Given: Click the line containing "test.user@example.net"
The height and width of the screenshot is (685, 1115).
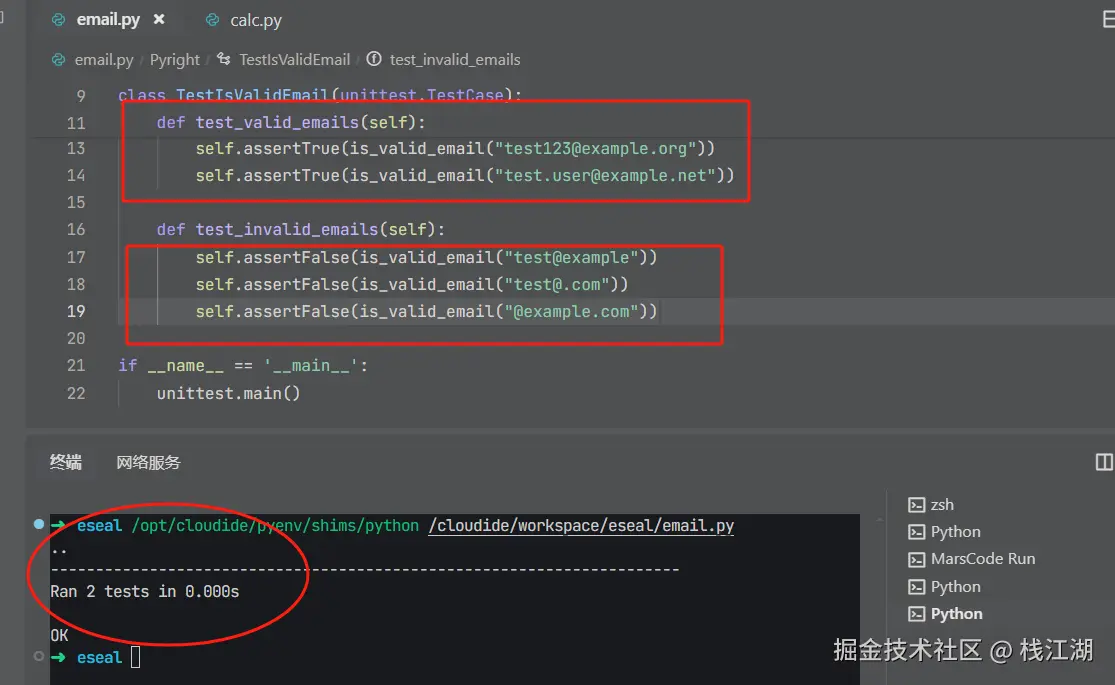Looking at the screenshot, I should point(465,176).
